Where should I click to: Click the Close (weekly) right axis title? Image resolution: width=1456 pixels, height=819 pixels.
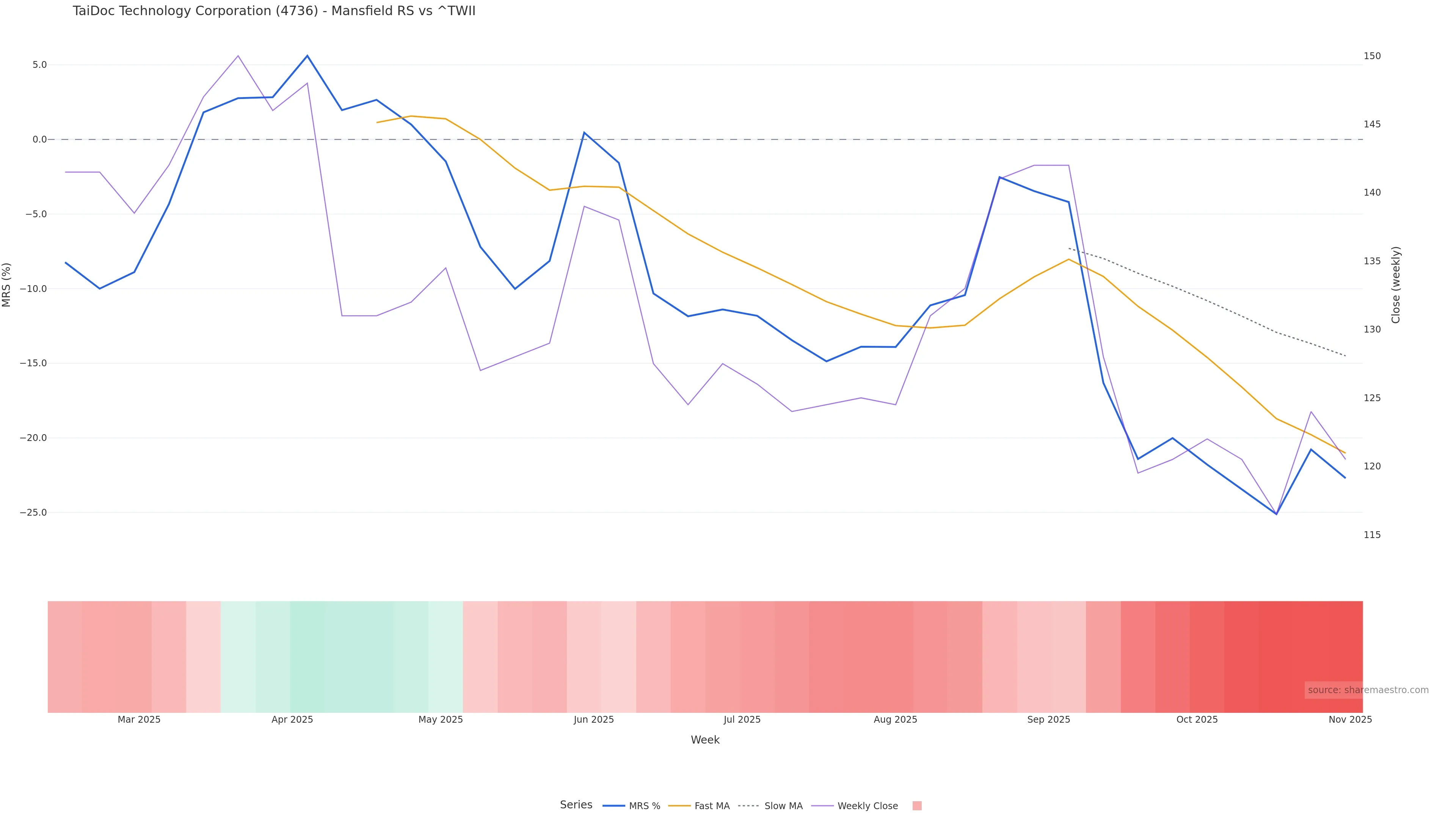coord(1395,285)
